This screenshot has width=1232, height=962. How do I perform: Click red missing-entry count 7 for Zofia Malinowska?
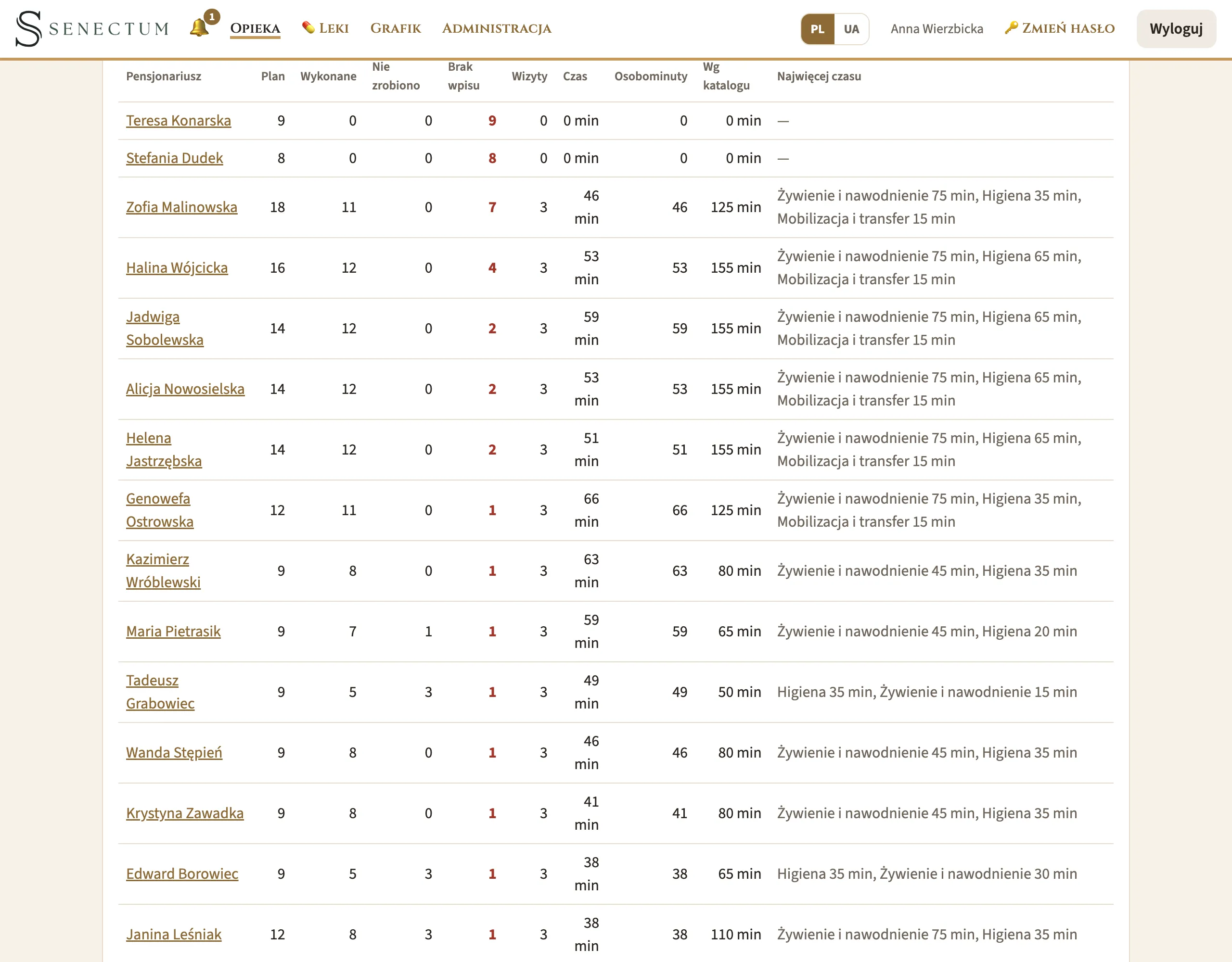(x=492, y=207)
